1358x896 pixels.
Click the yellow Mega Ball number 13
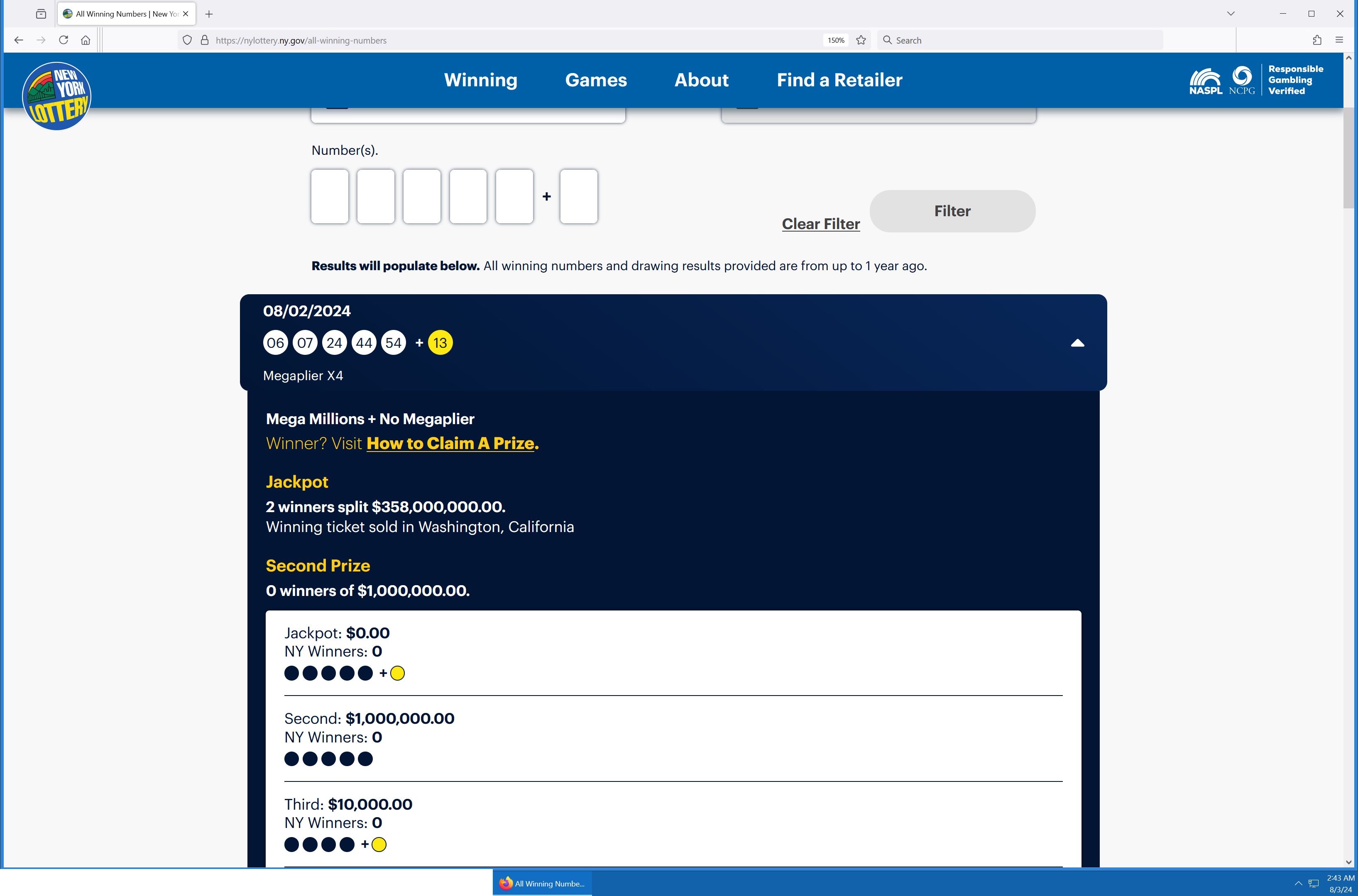pos(440,343)
